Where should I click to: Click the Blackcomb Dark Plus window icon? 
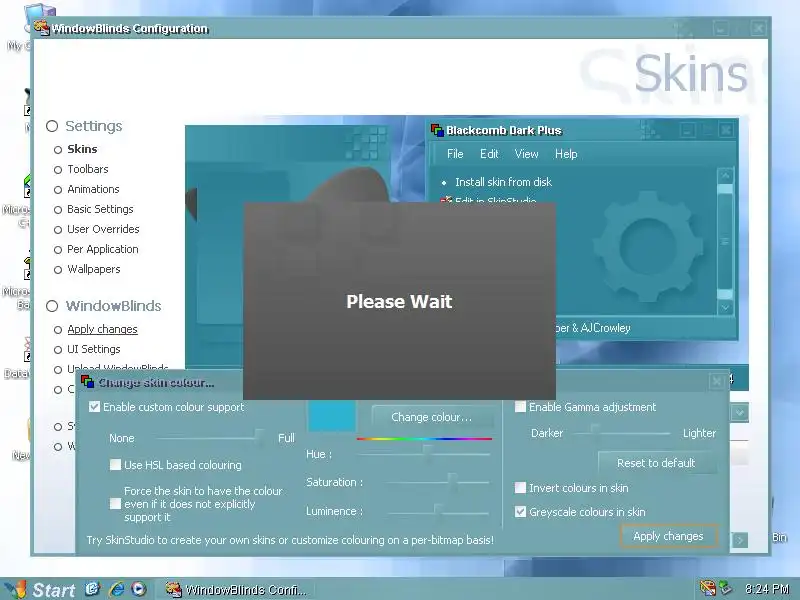[x=437, y=130]
